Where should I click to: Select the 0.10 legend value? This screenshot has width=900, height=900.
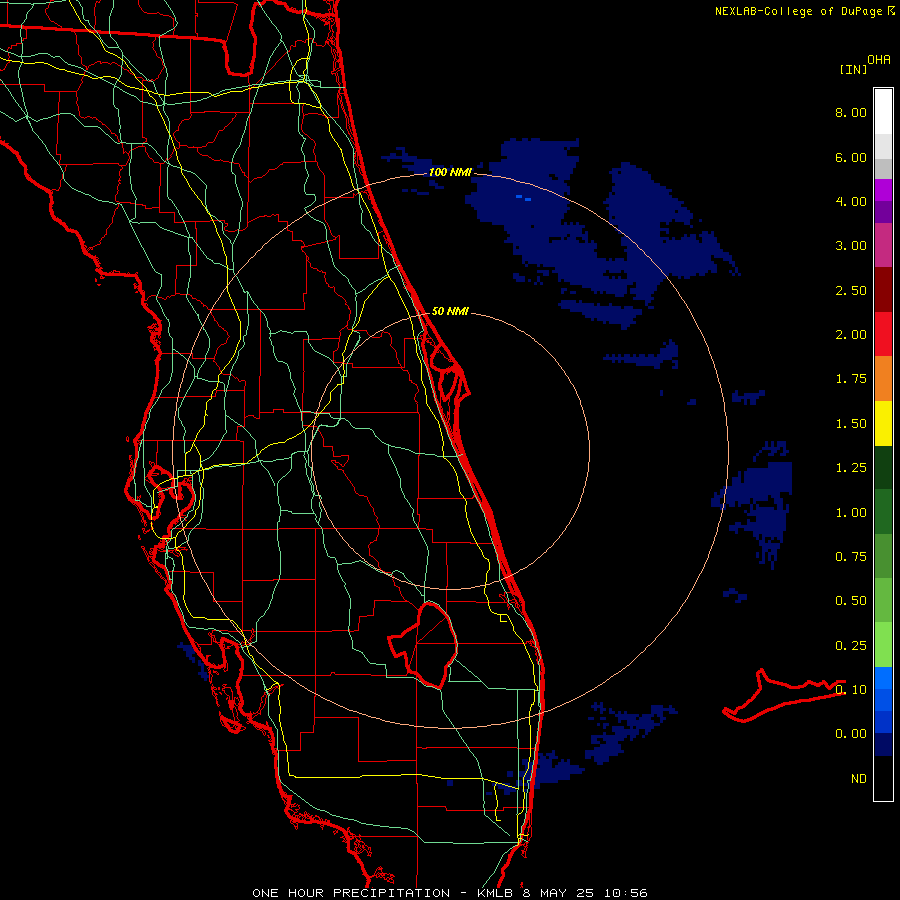[x=851, y=690]
